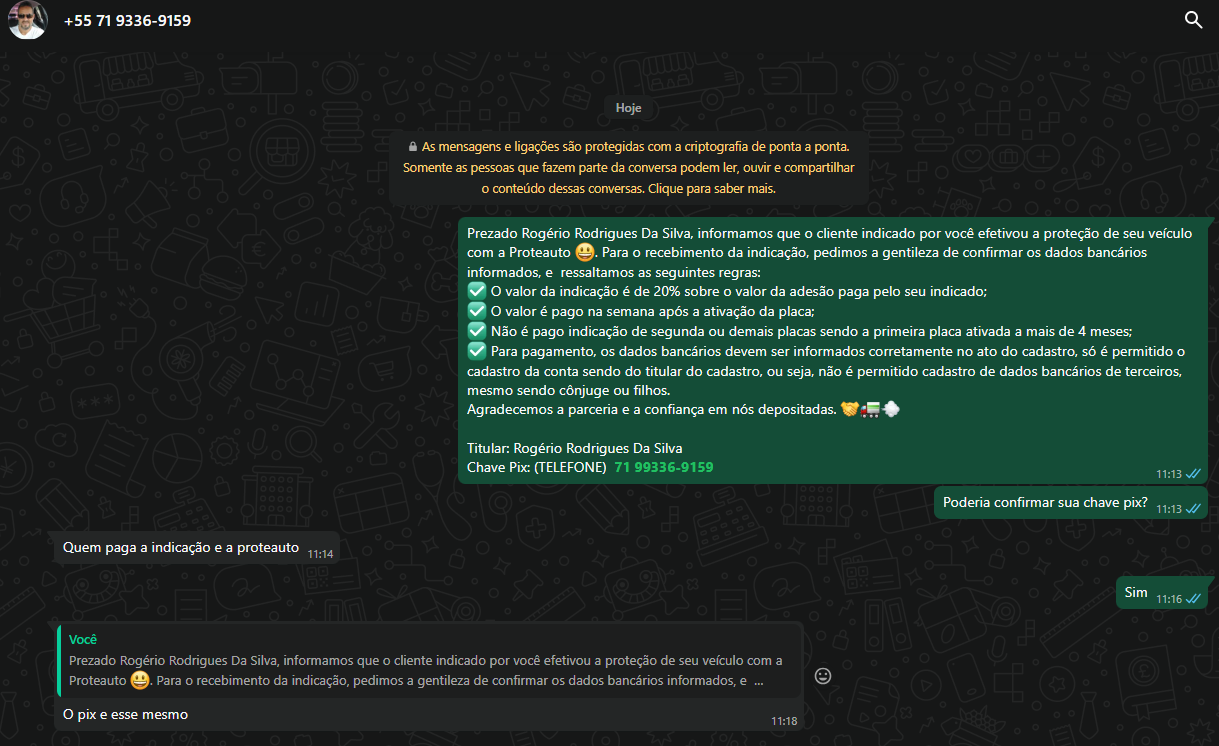Click the green Pix phone number link
1219x746 pixels.
coord(663,467)
